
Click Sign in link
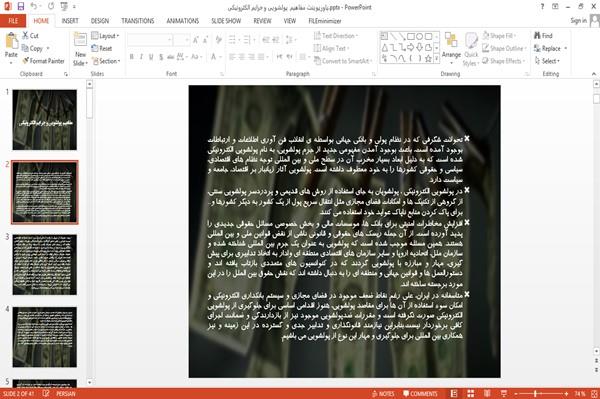578,21
